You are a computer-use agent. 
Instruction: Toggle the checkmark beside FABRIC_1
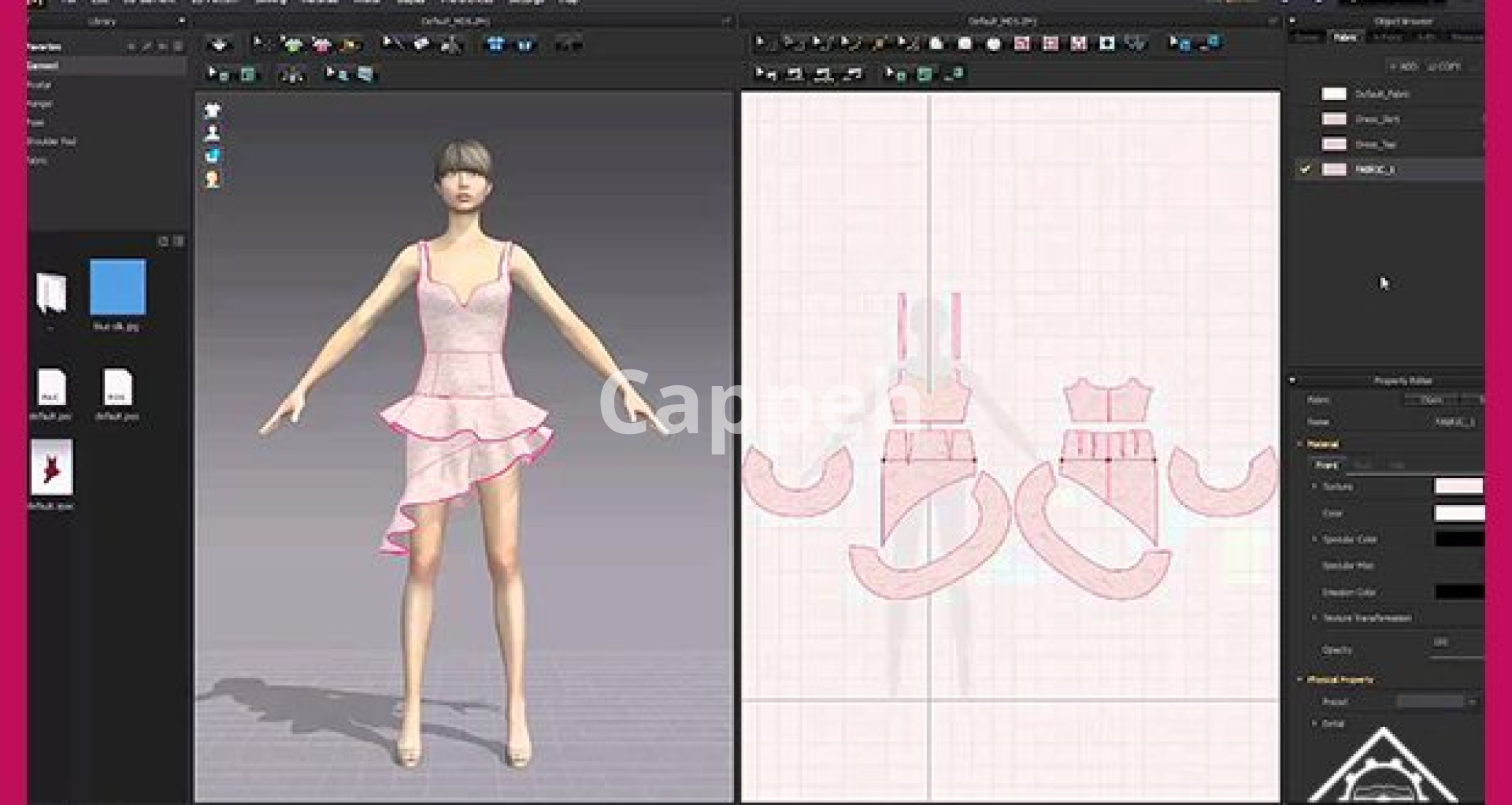(x=1305, y=169)
